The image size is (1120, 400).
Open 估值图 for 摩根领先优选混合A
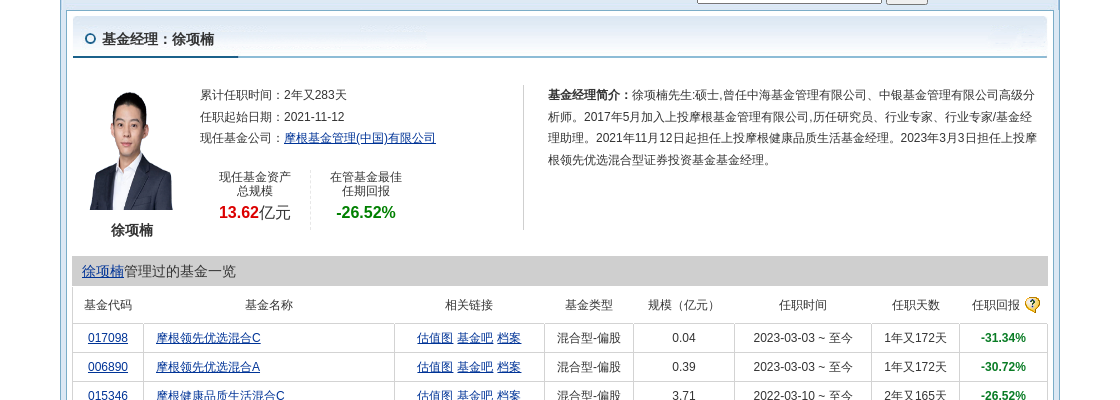click(435, 367)
